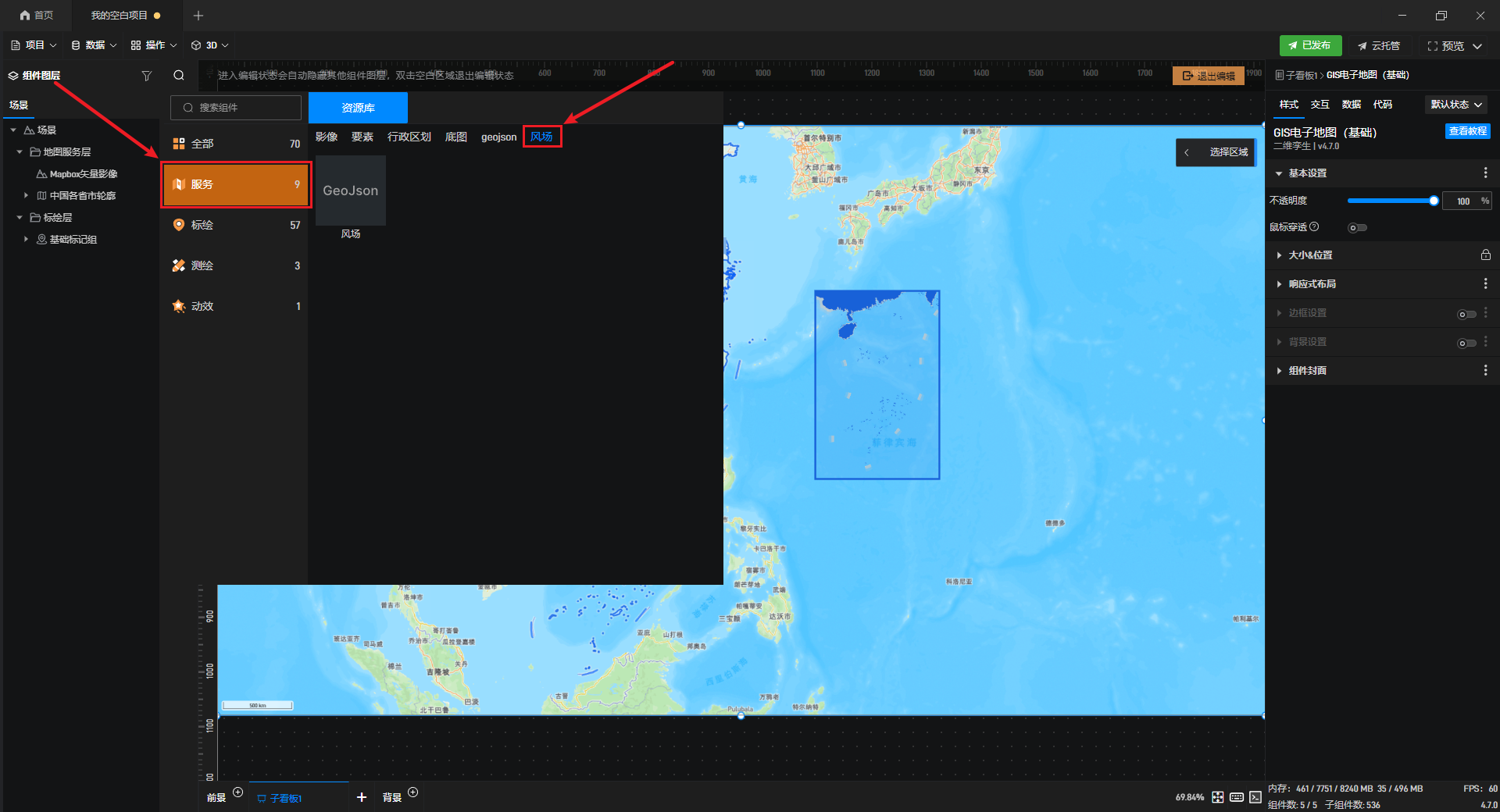The width and height of the screenshot is (1500, 812).
Task: Open the 默认状态 dropdown
Action: (x=1456, y=105)
